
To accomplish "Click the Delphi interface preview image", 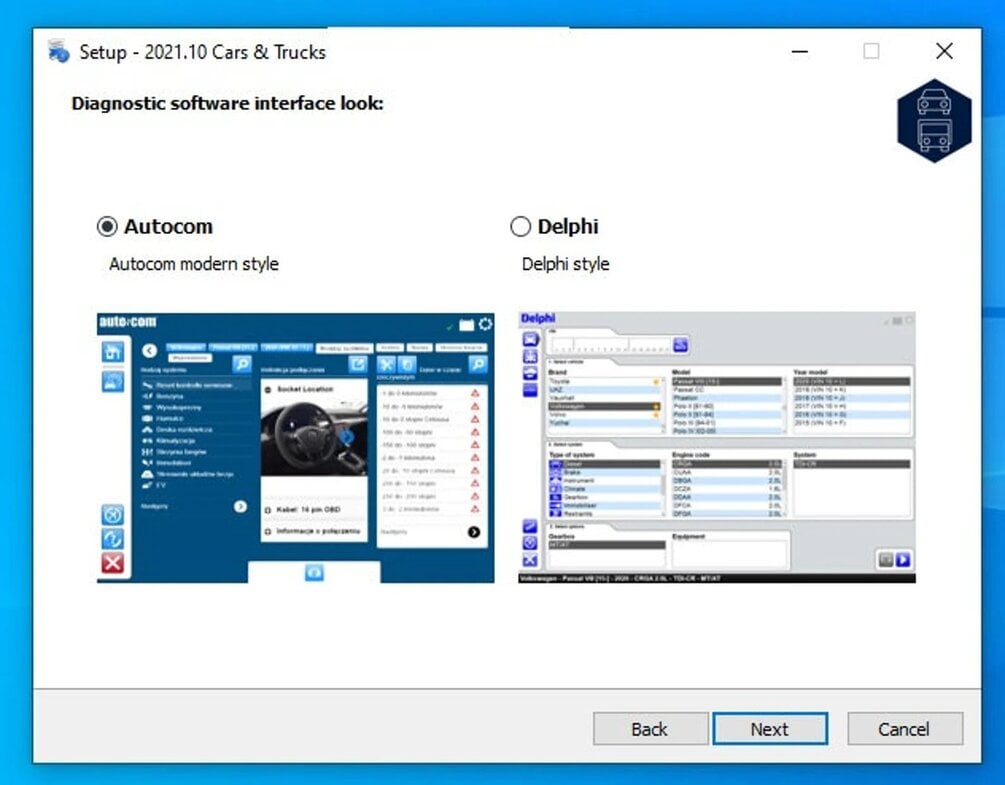I will pyautogui.click(x=717, y=448).
